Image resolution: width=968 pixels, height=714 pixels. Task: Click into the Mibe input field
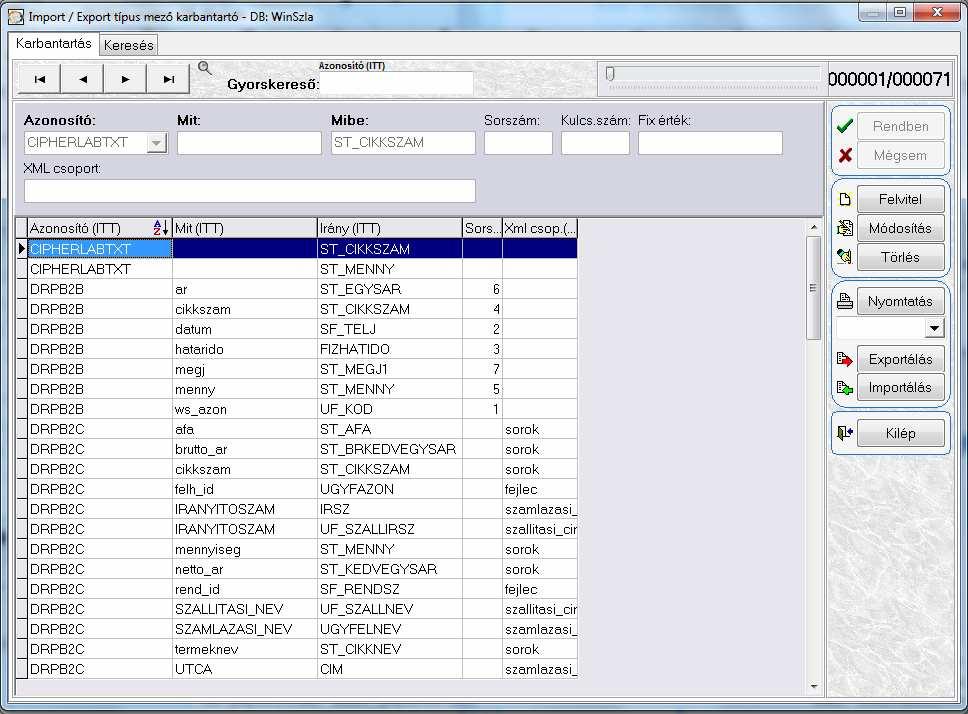click(403, 143)
